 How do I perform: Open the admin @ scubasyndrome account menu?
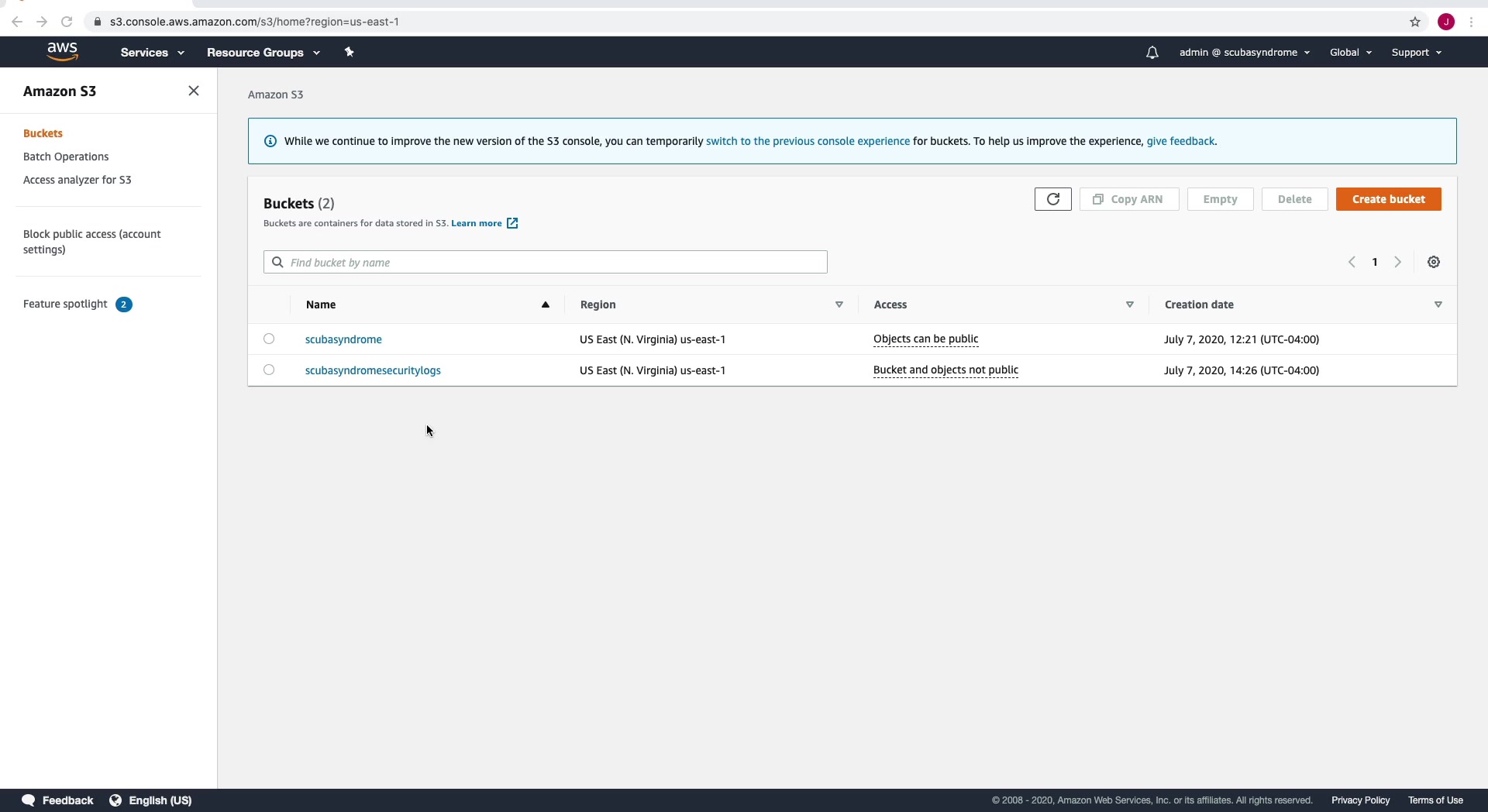pos(1244,52)
